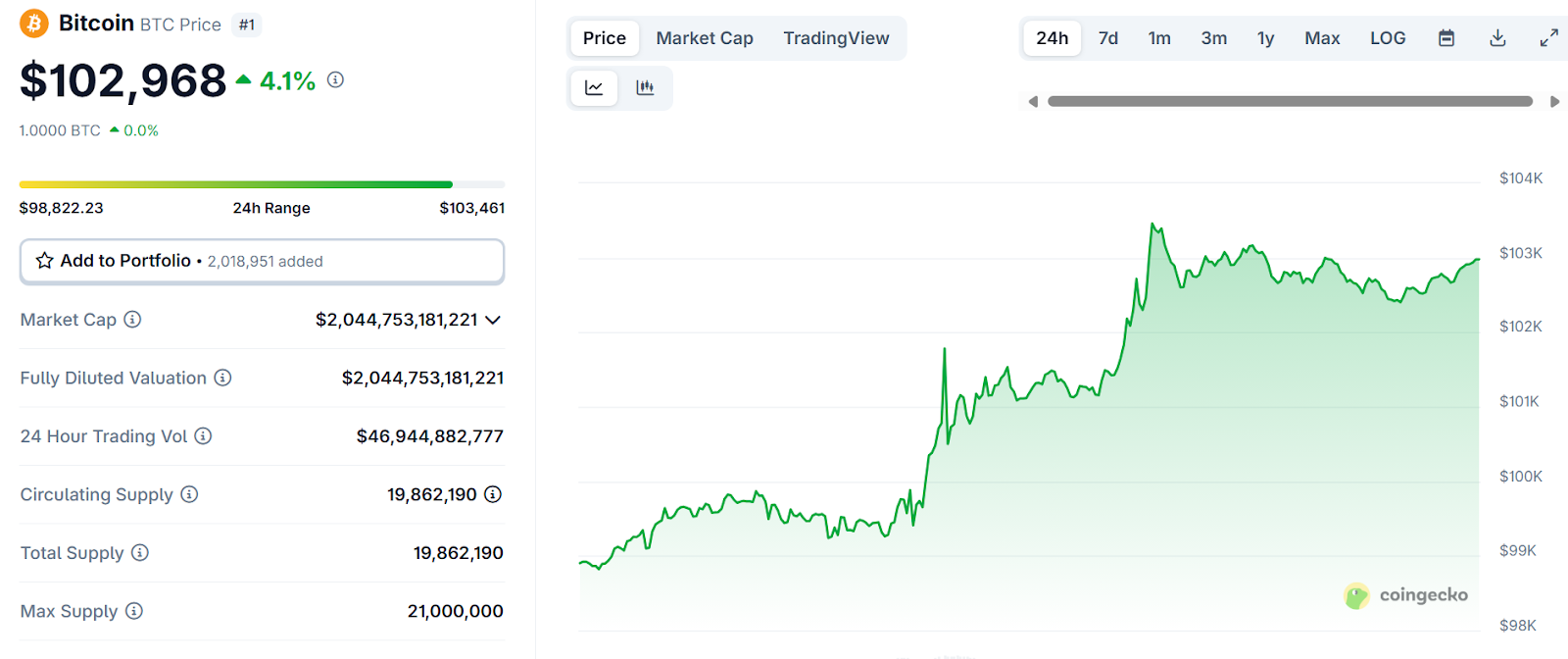Show the Market Cap info tooltip icon
The image size is (1568, 659).
tap(132, 320)
